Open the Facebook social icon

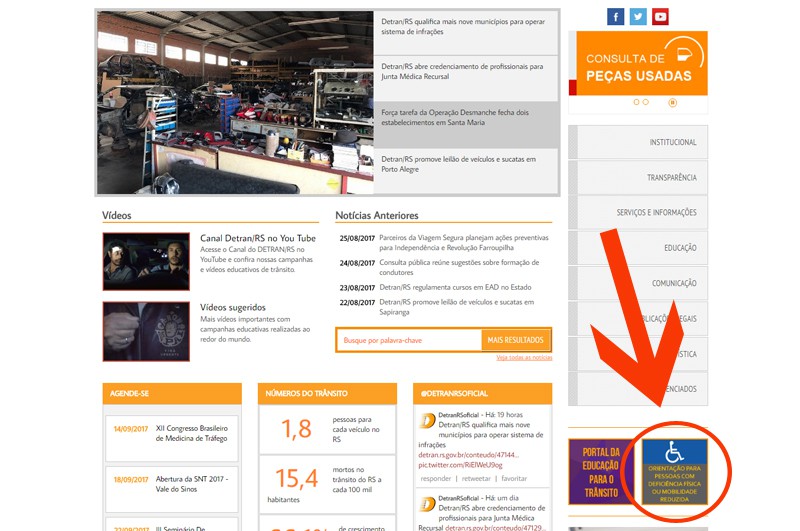coord(615,17)
